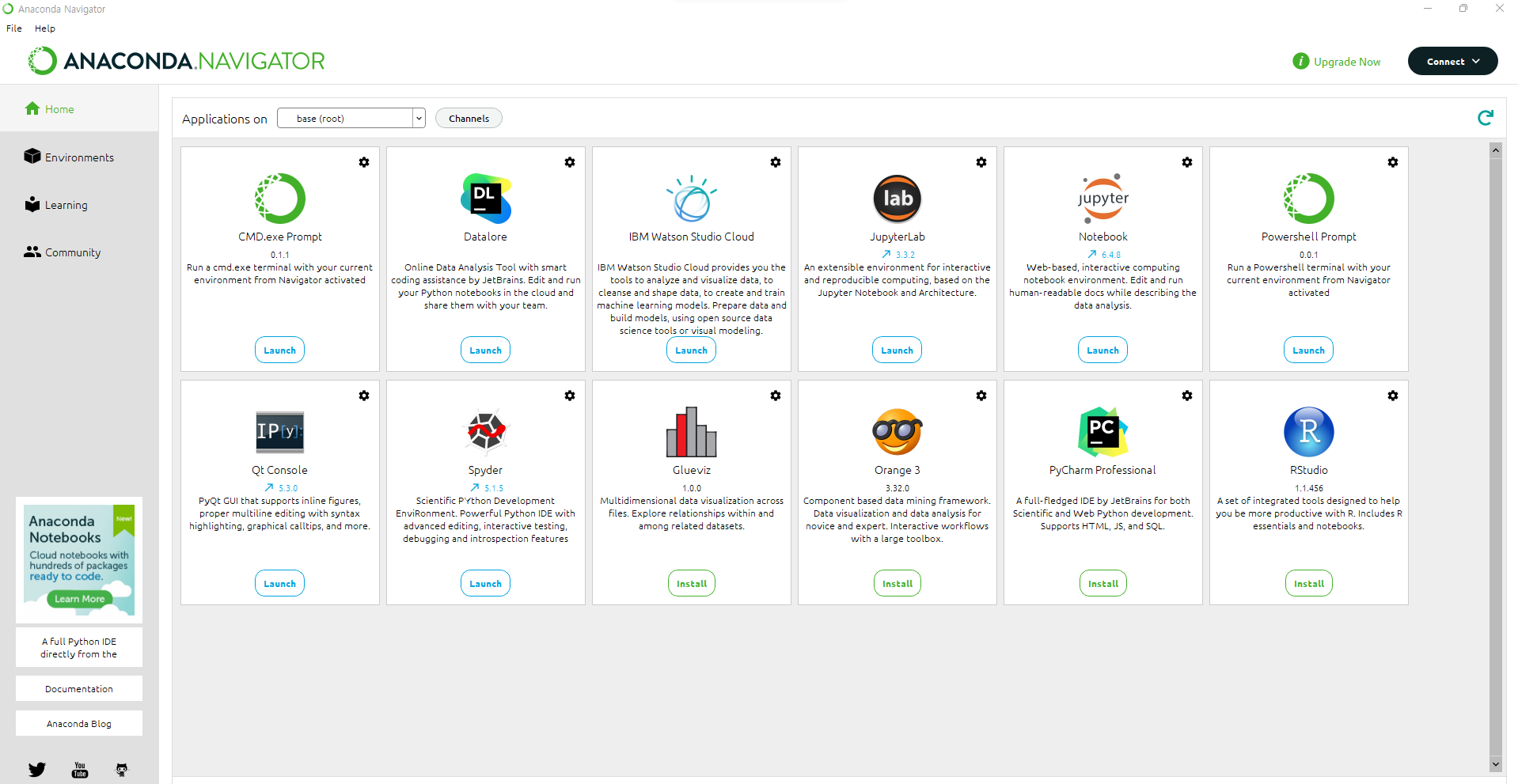The image size is (1518, 784).
Task: Open RStudio tile settings gear
Action: coord(1393,396)
